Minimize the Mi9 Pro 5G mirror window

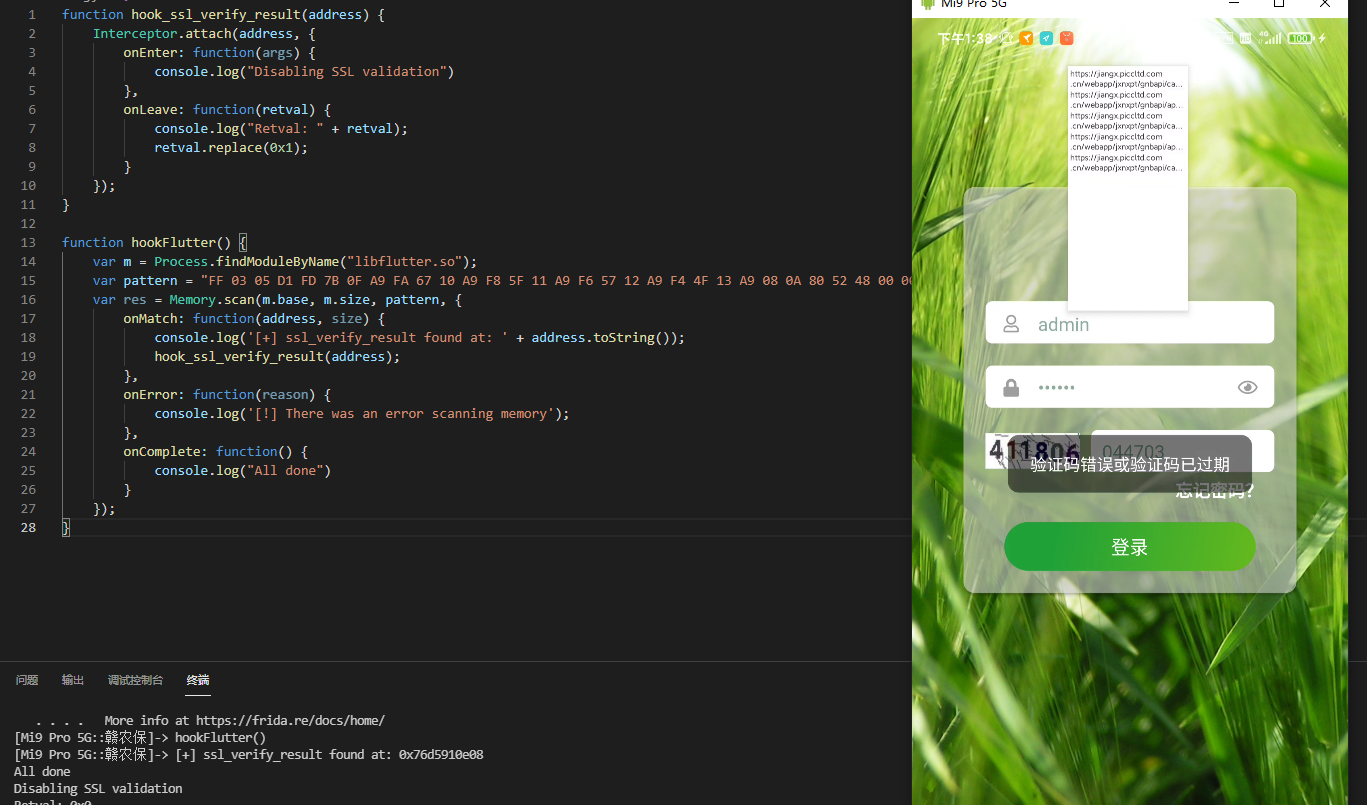pos(1232,4)
